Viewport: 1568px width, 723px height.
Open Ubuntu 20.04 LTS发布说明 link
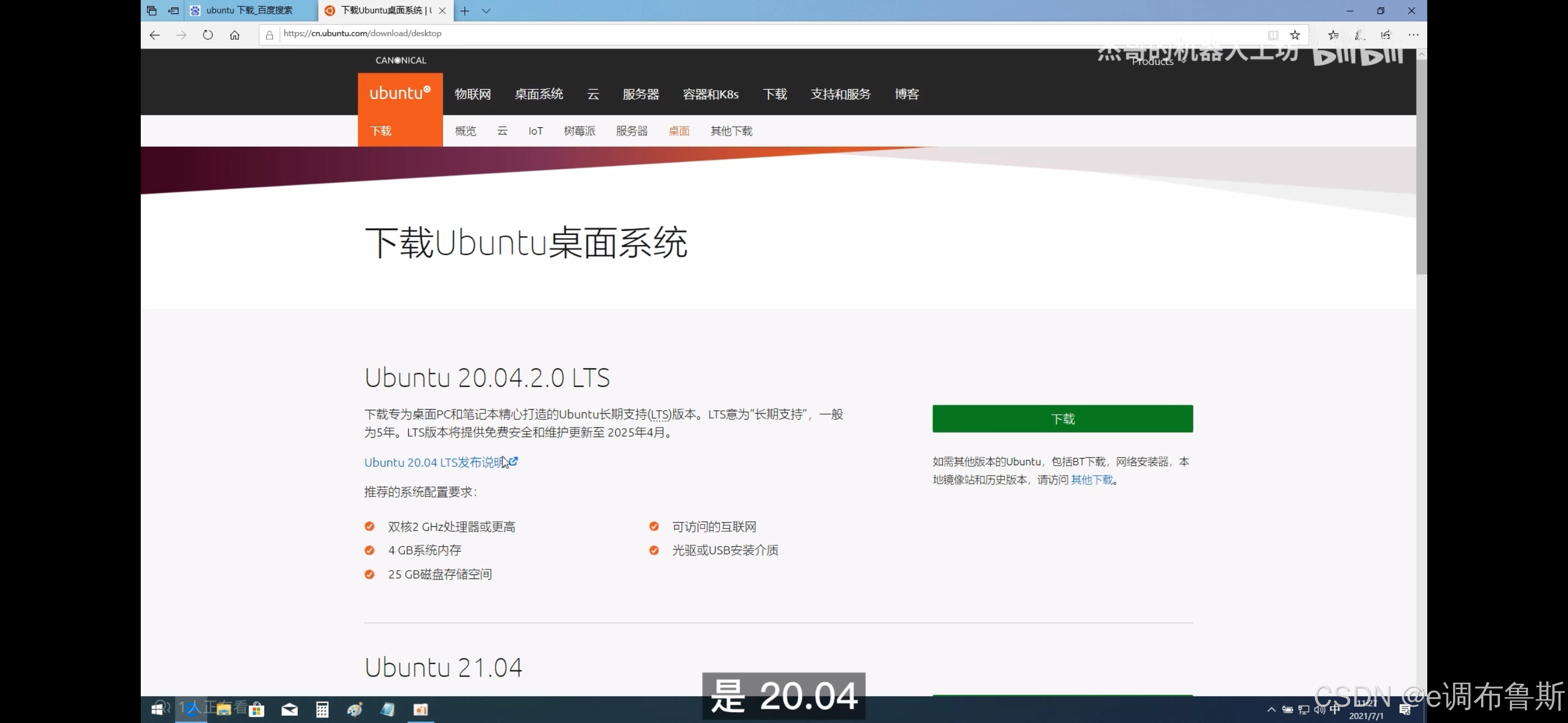(441, 462)
